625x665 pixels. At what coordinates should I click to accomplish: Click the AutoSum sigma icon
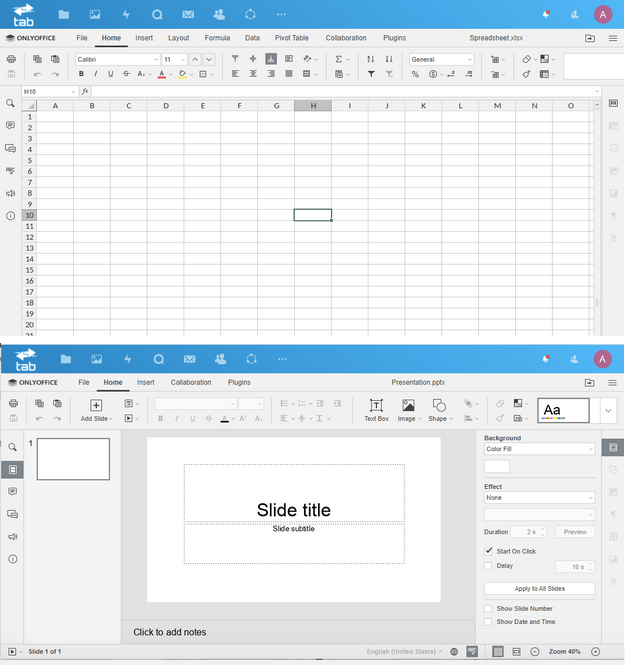coord(338,59)
